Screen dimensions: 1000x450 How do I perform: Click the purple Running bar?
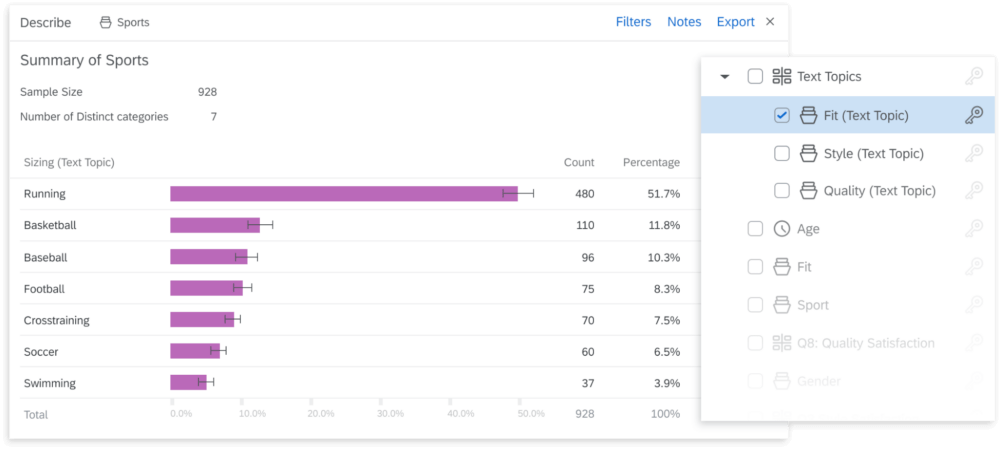tap(343, 194)
